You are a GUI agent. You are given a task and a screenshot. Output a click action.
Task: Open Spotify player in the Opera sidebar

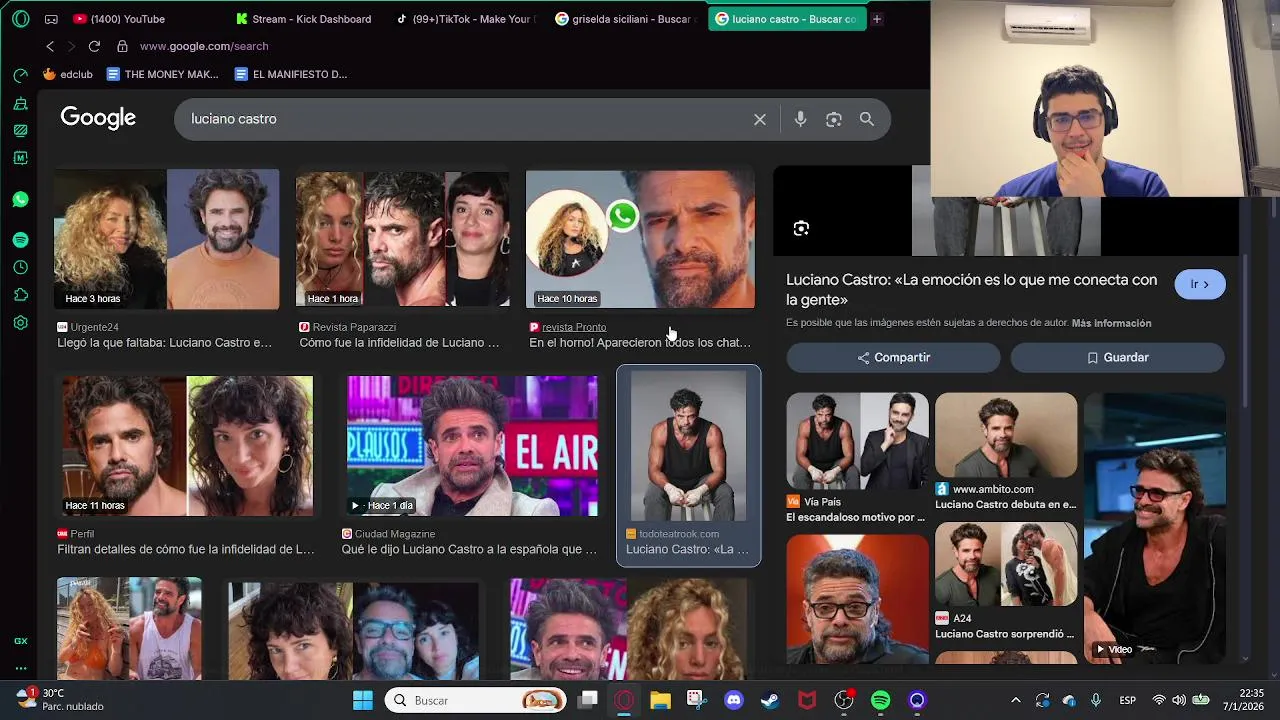[x=20, y=240]
